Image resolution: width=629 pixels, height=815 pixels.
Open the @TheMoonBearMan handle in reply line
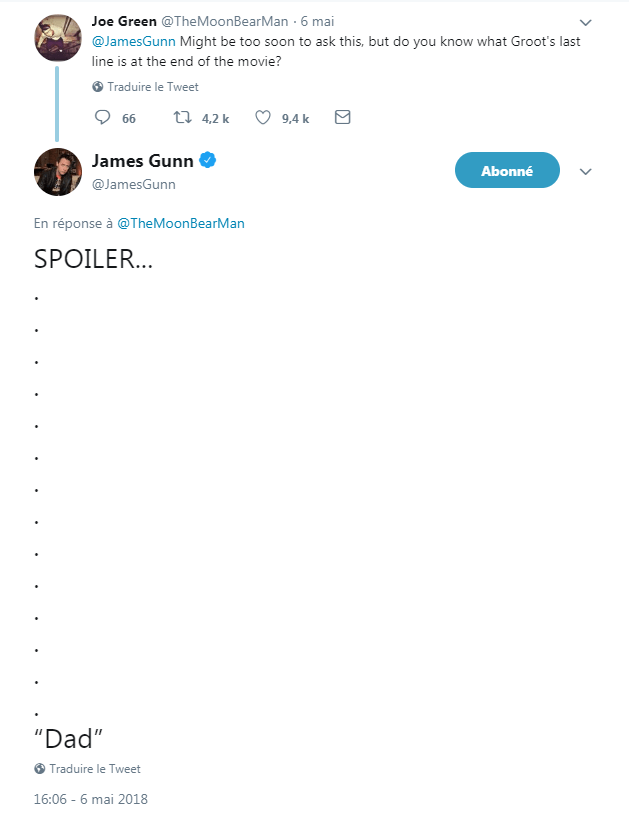pyautogui.click(x=181, y=224)
